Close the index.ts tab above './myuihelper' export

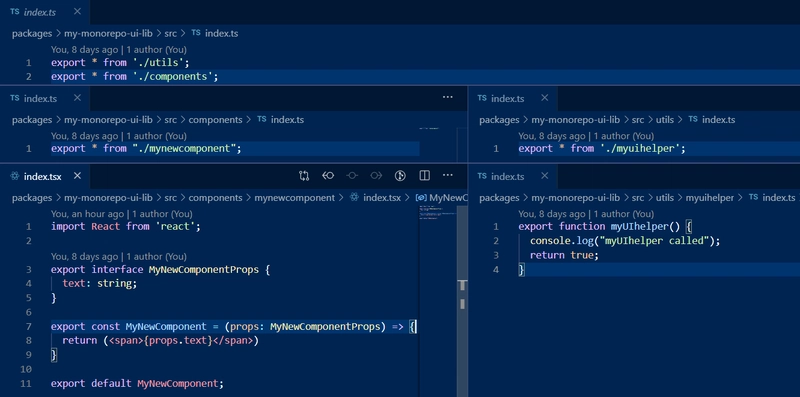point(544,97)
